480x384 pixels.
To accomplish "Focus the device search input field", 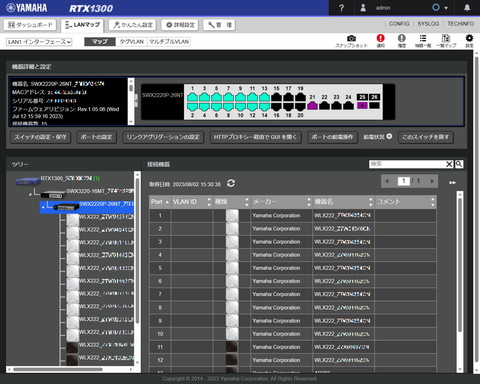I will tap(407, 164).
